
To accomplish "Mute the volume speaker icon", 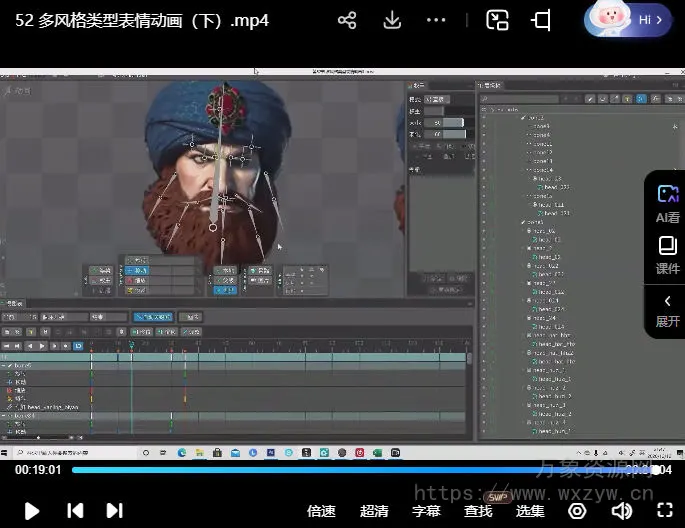I will [x=621, y=511].
